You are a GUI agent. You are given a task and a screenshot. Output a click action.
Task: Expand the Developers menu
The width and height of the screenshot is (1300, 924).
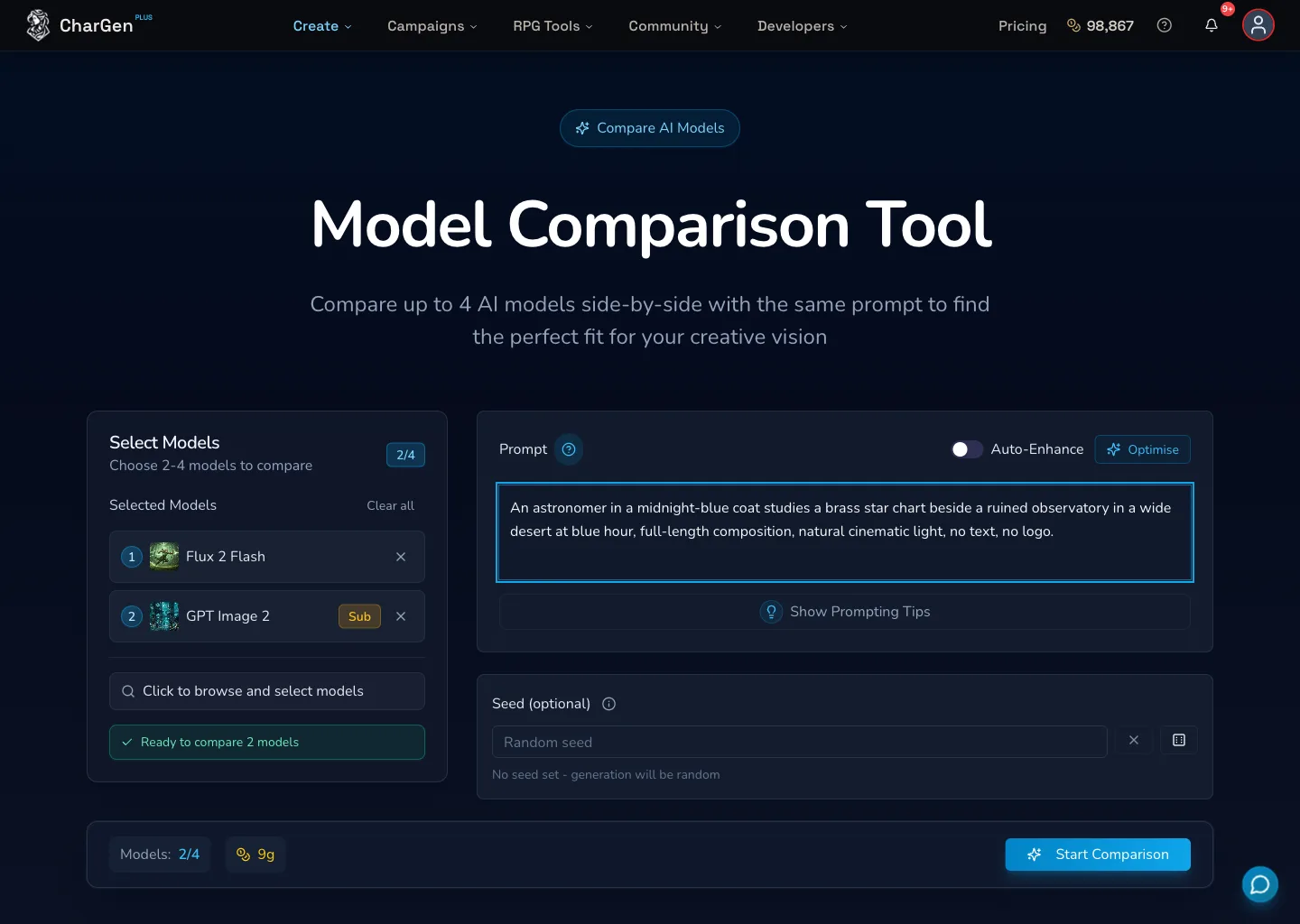coord(803,26)
